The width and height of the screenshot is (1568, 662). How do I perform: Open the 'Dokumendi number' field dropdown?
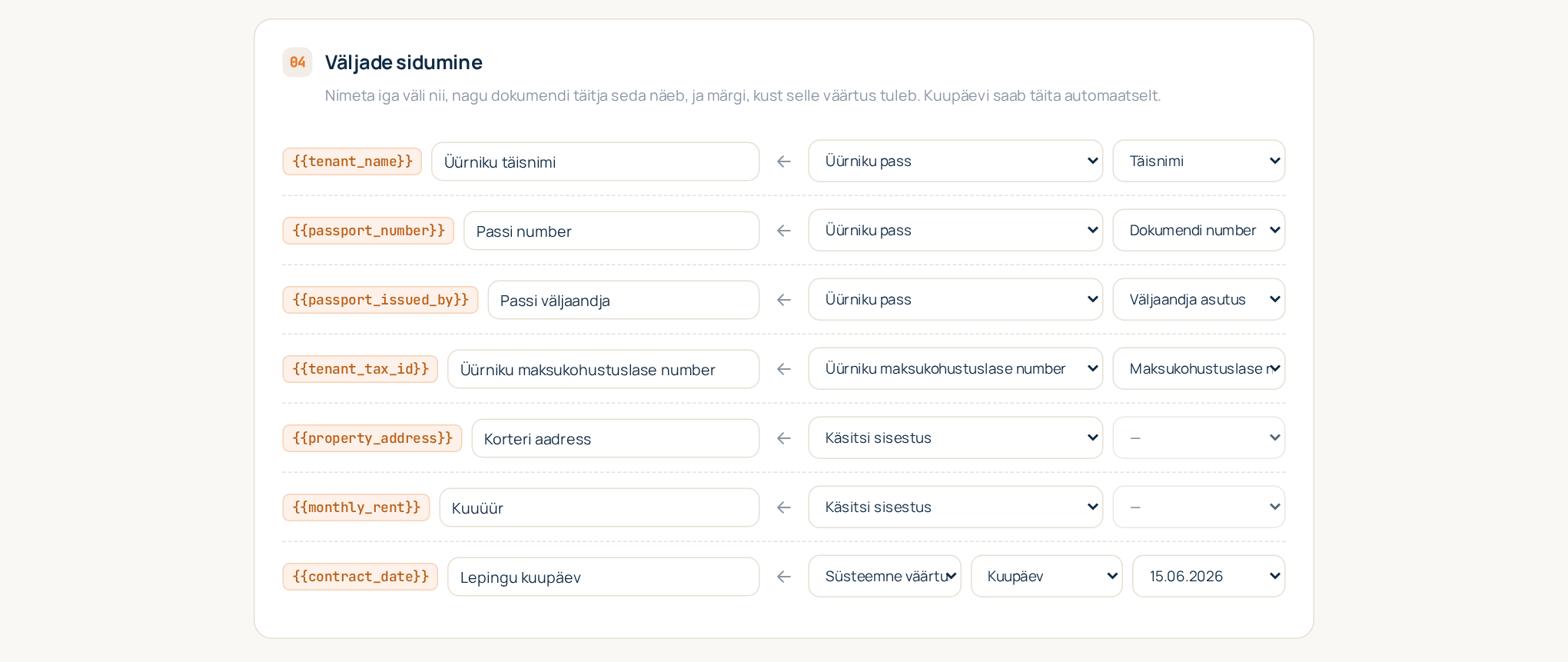click(1199, 230)
